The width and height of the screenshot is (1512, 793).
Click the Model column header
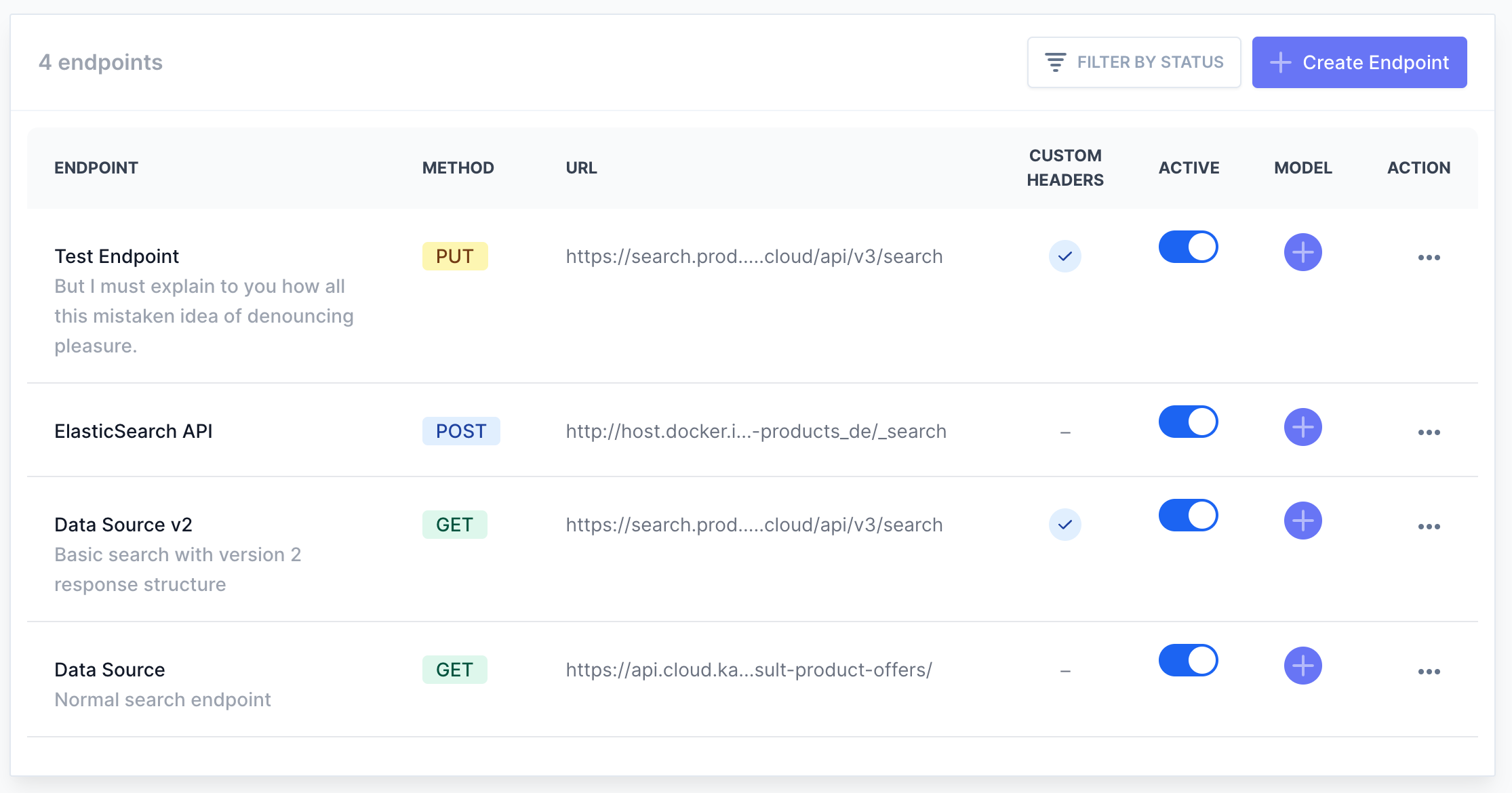[1302, 168]
